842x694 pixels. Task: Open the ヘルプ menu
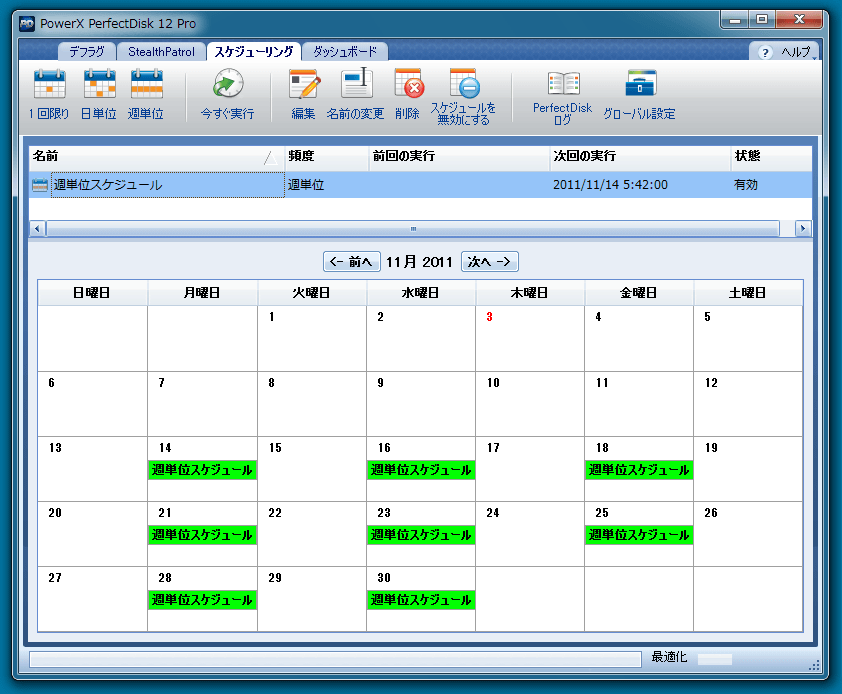795,52
